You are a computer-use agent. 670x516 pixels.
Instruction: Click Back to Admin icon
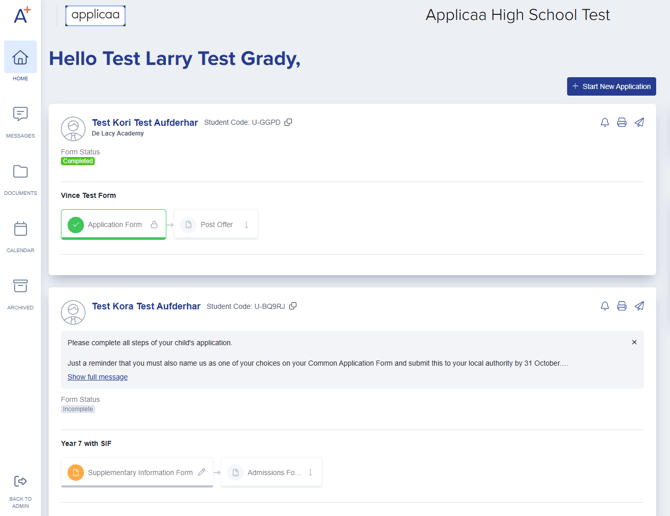[20, 486]
